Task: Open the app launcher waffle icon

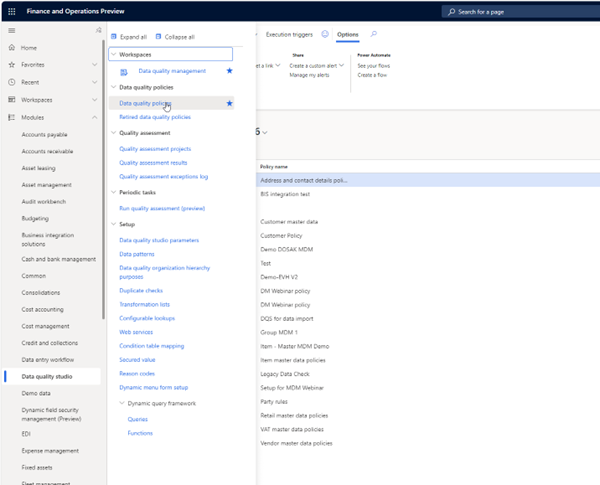Action: 11,11
